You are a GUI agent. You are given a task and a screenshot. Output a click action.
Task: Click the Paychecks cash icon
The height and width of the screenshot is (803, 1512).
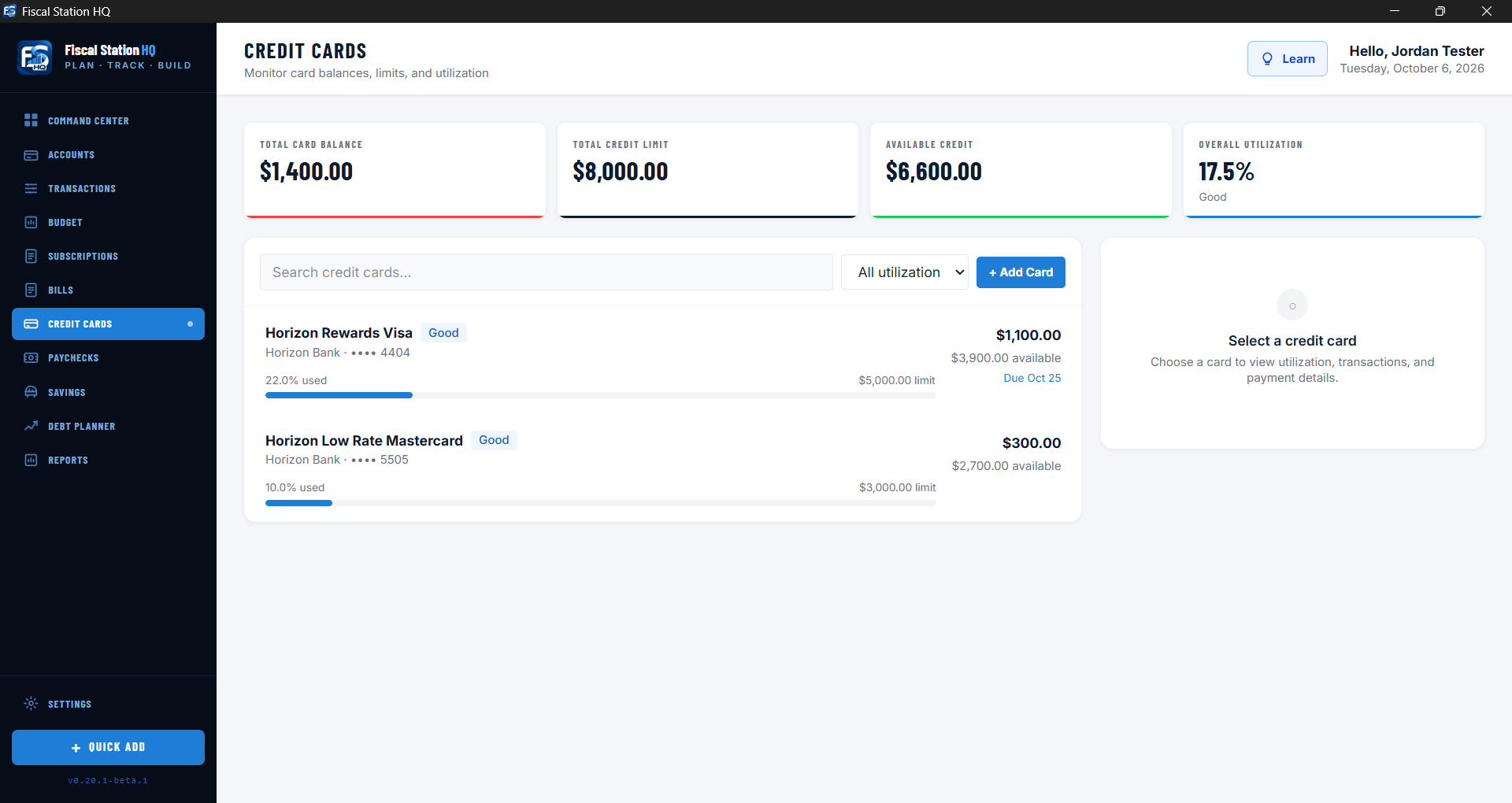pos(31,358)
